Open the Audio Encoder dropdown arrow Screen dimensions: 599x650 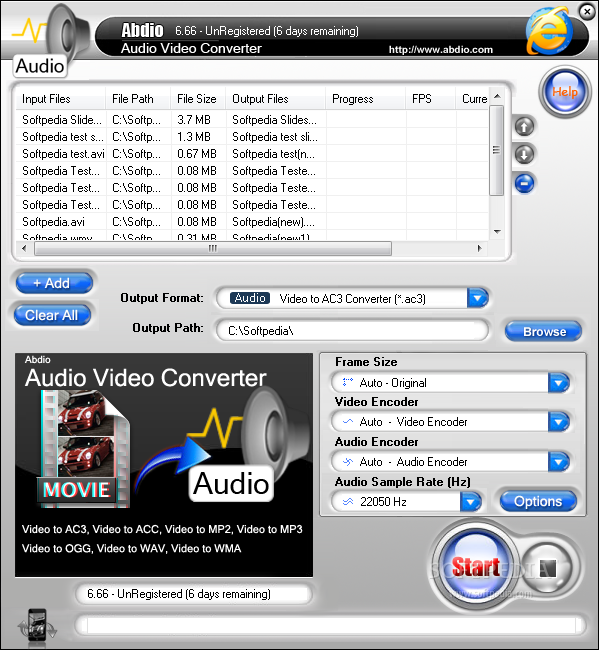coord(558,462)
